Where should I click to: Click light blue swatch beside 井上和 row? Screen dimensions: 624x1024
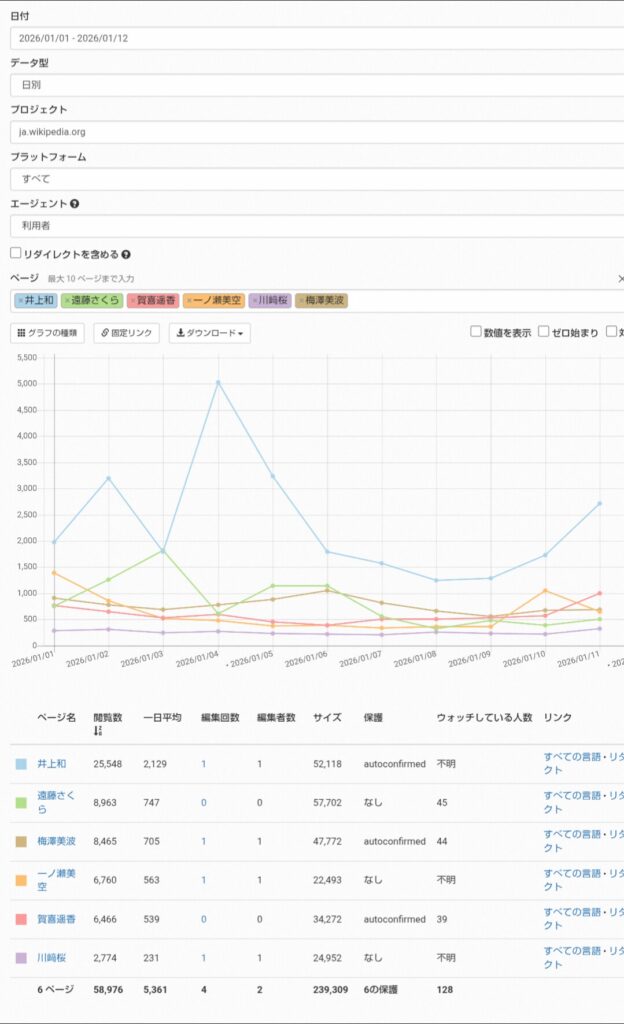(21, 763)
